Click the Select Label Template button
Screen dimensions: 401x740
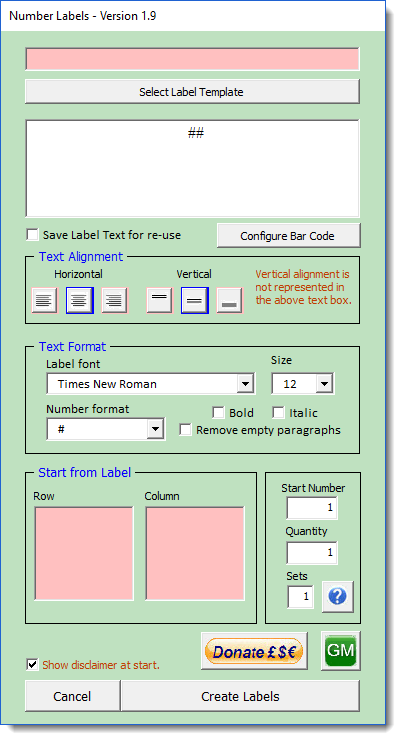click(x=192, y=92)
